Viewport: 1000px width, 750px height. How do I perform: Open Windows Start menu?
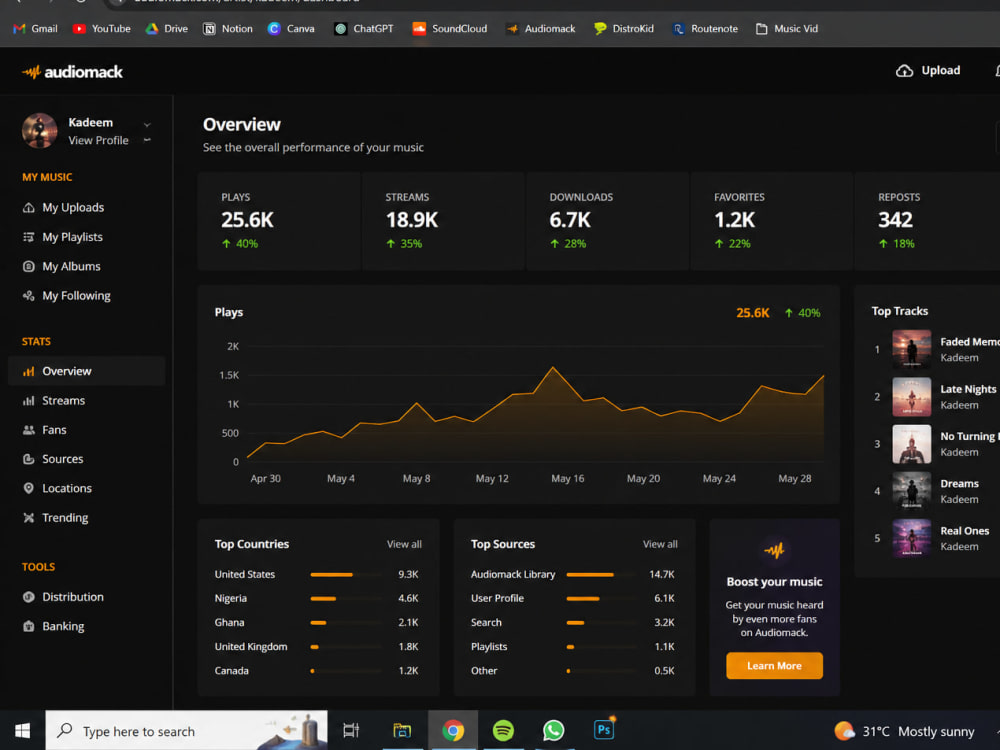tap(22, 731)
